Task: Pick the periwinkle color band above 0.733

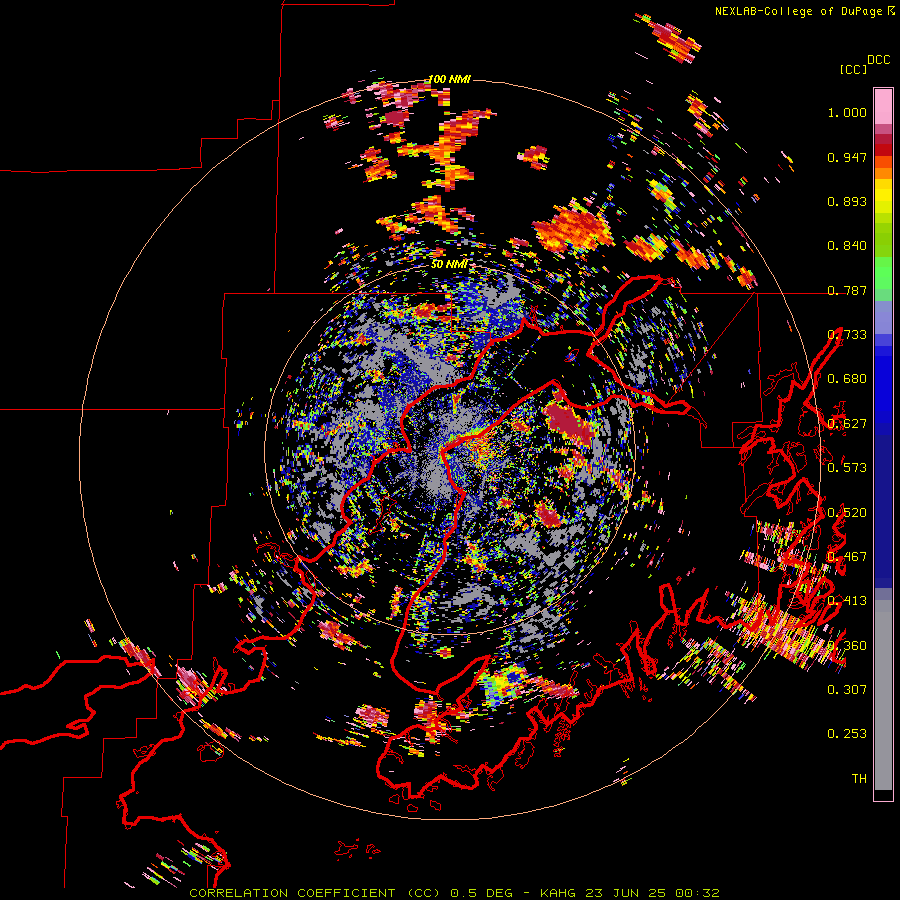Action: click(x=883, y=317)
